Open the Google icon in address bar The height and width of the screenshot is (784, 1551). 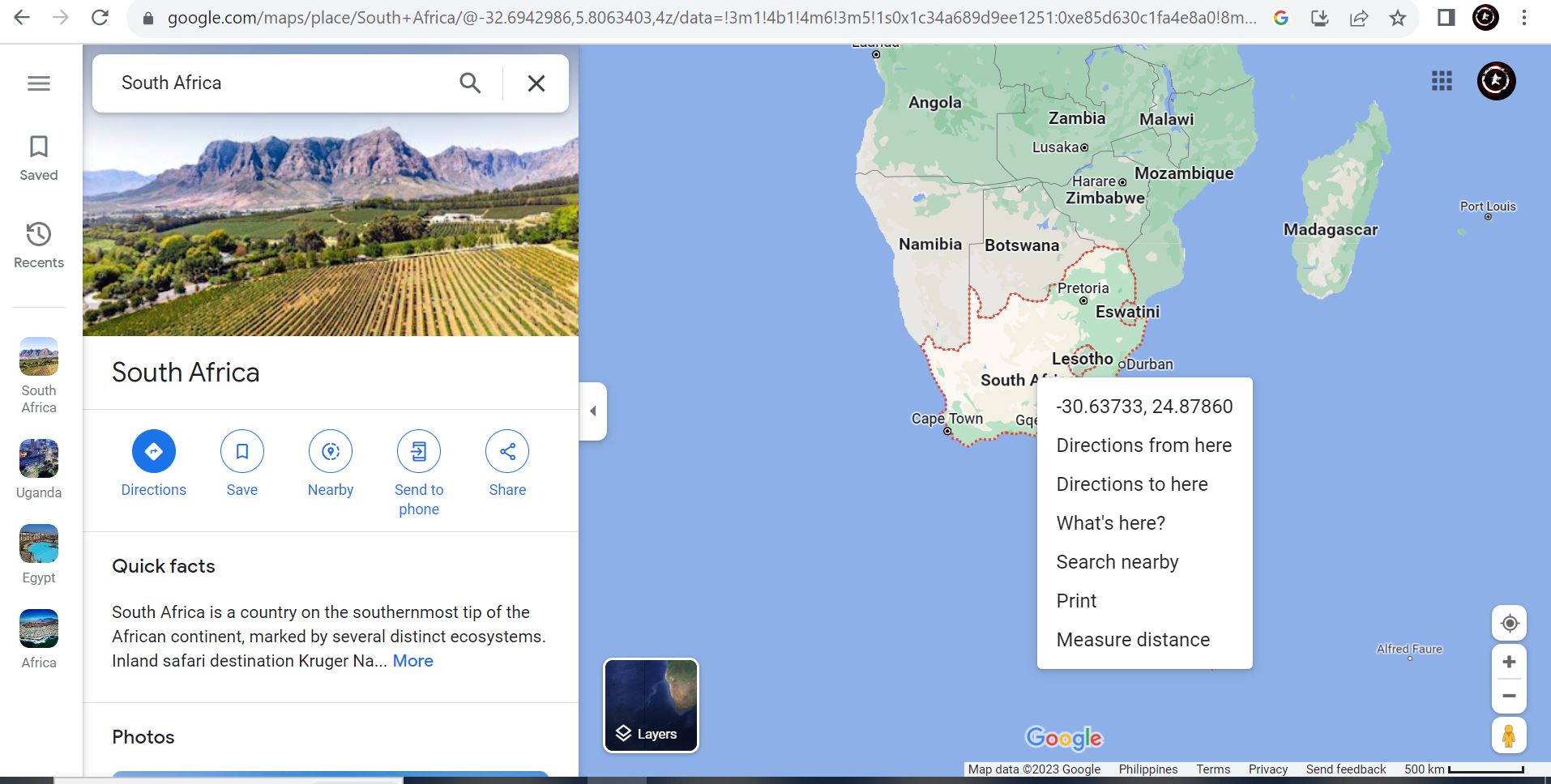point(1281,18)
